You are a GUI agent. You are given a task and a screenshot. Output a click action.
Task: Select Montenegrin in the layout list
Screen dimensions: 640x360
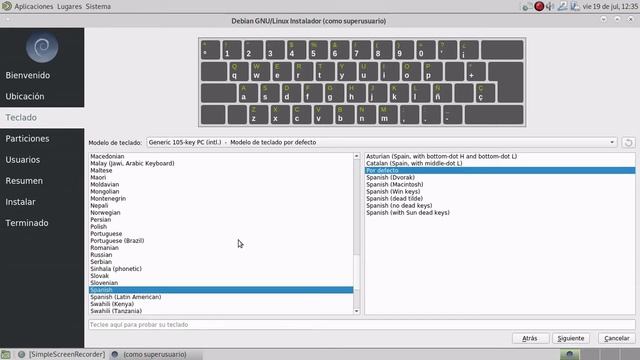point(221,198)
